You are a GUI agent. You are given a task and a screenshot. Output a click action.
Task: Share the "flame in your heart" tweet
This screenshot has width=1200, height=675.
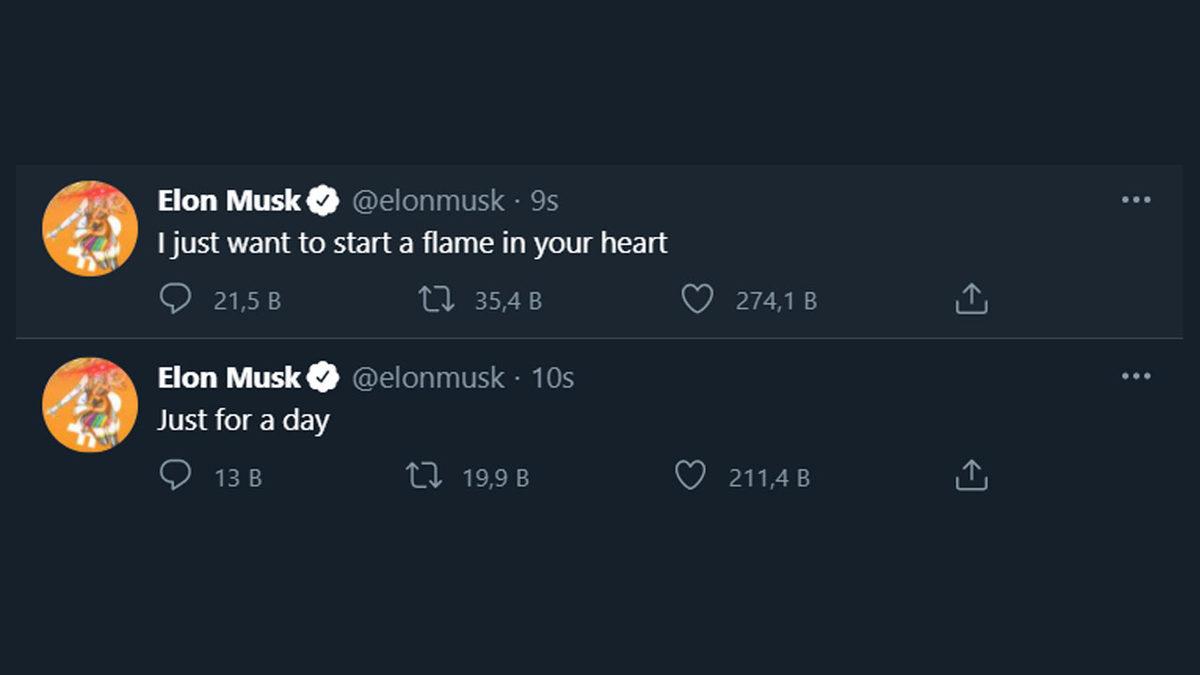point(971,299)
